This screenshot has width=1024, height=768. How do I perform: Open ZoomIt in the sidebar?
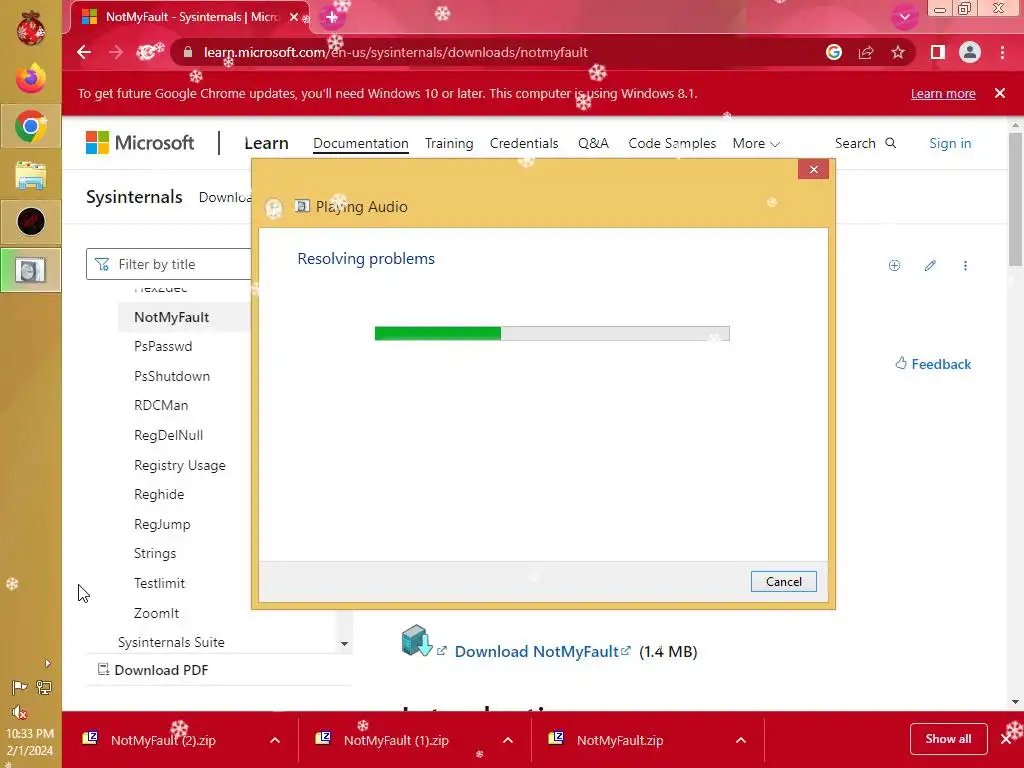[156, 613]
